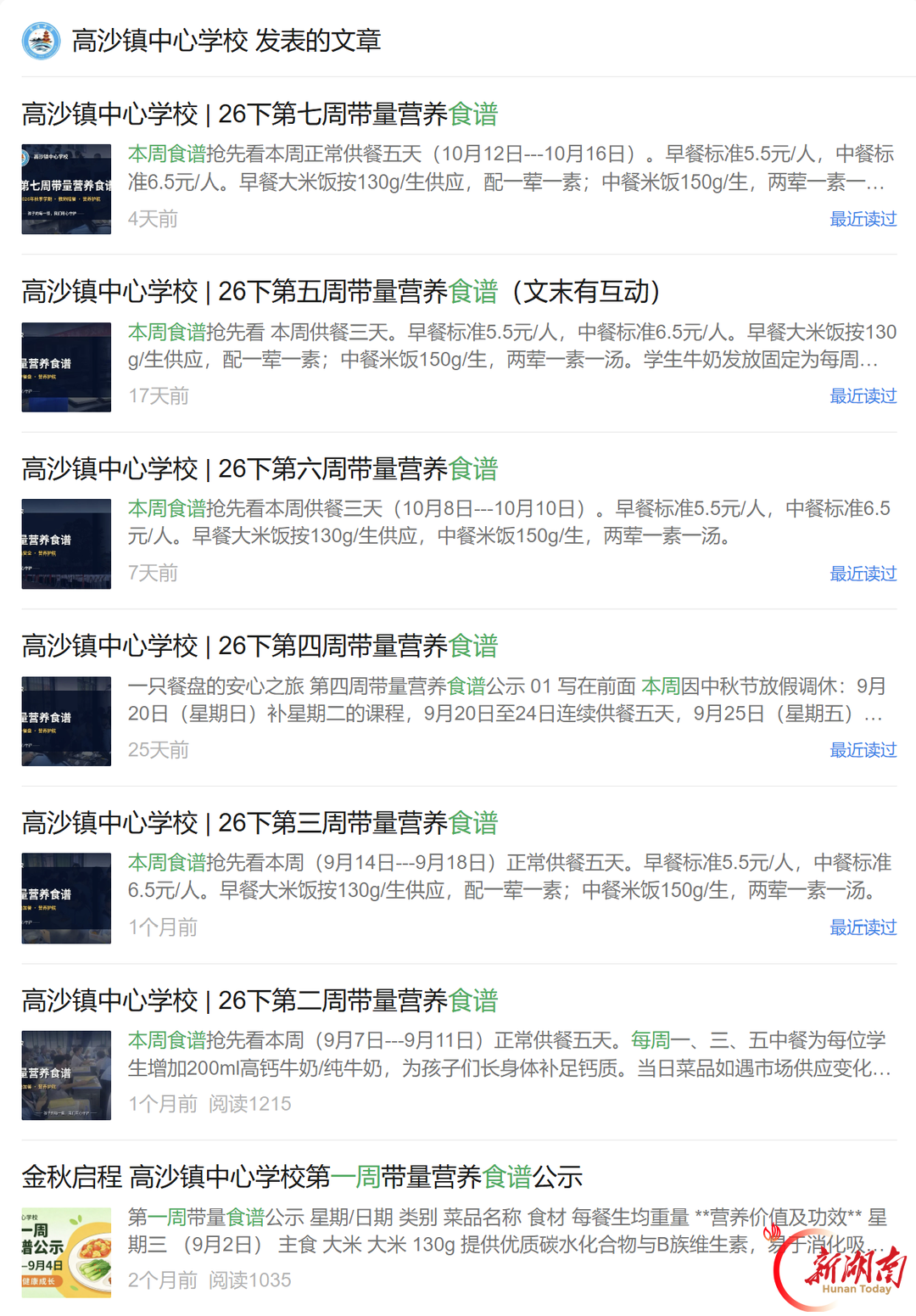Click the 第五周 summary mentioning 本周供餐三天
The image size is (916, 1316).
(511, 345)
